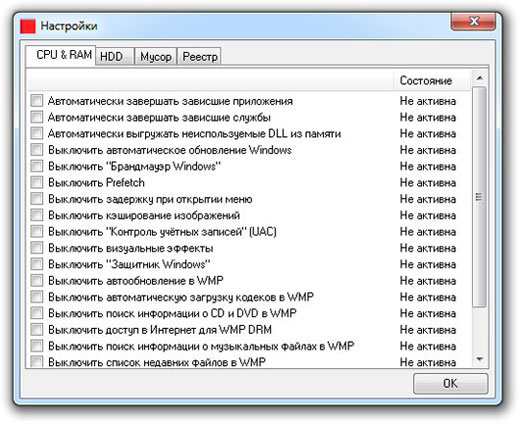
Task: Check 'Контроль учётных записей (UAC)' checkbox
Action: [37, 231]
